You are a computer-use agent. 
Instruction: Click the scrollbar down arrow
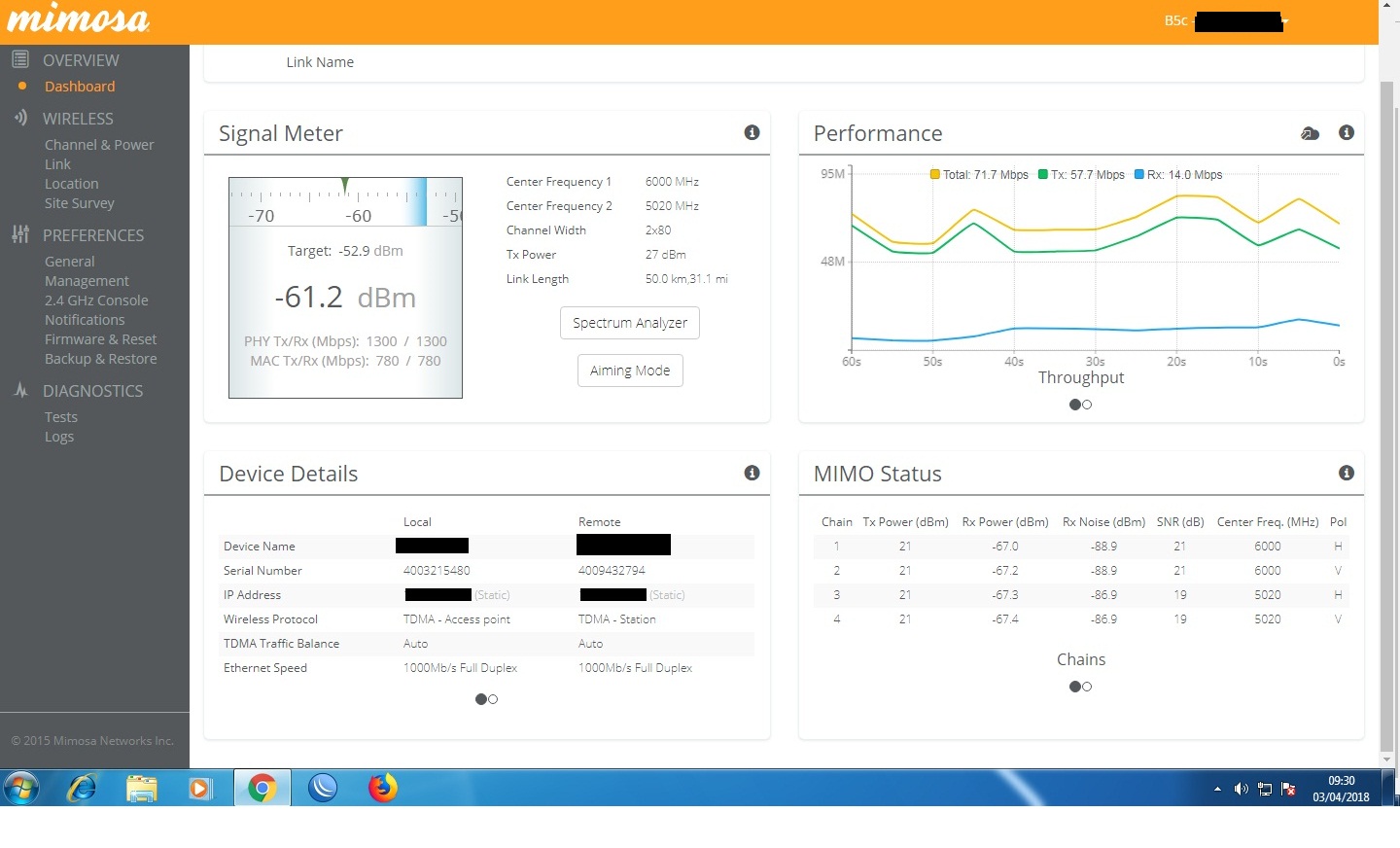[x=1387, y=760]
